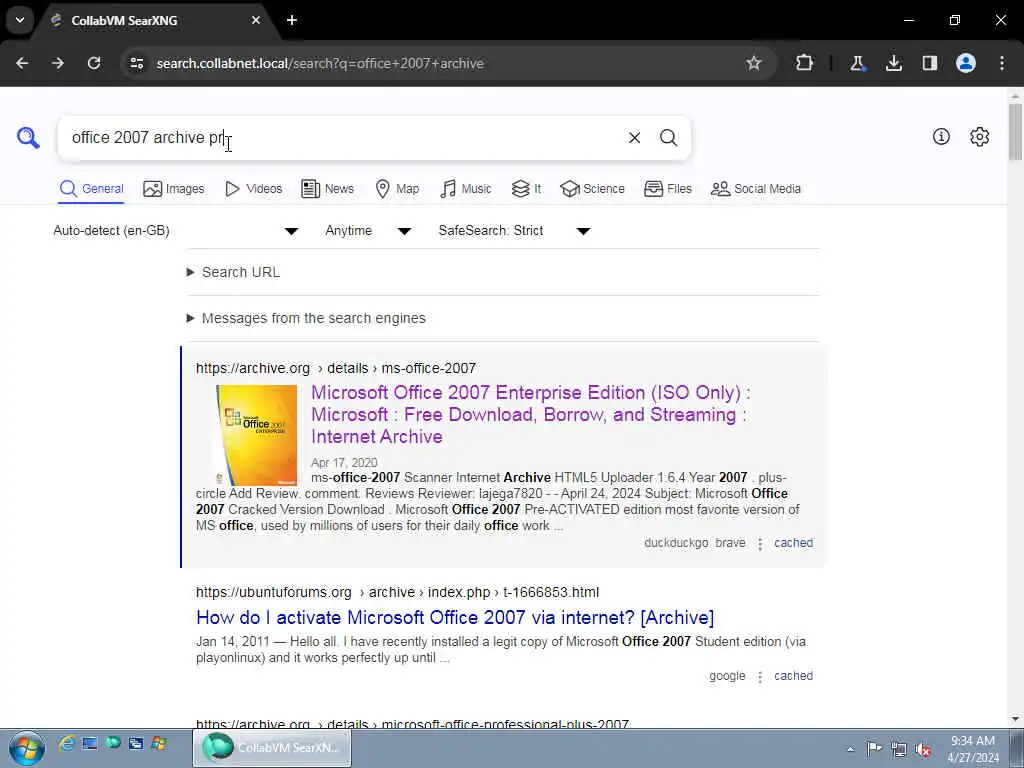The width and height of the screenshot is (1024, 768).
Task: Open Action Center flag tray icon
Action: pos(874,748)
